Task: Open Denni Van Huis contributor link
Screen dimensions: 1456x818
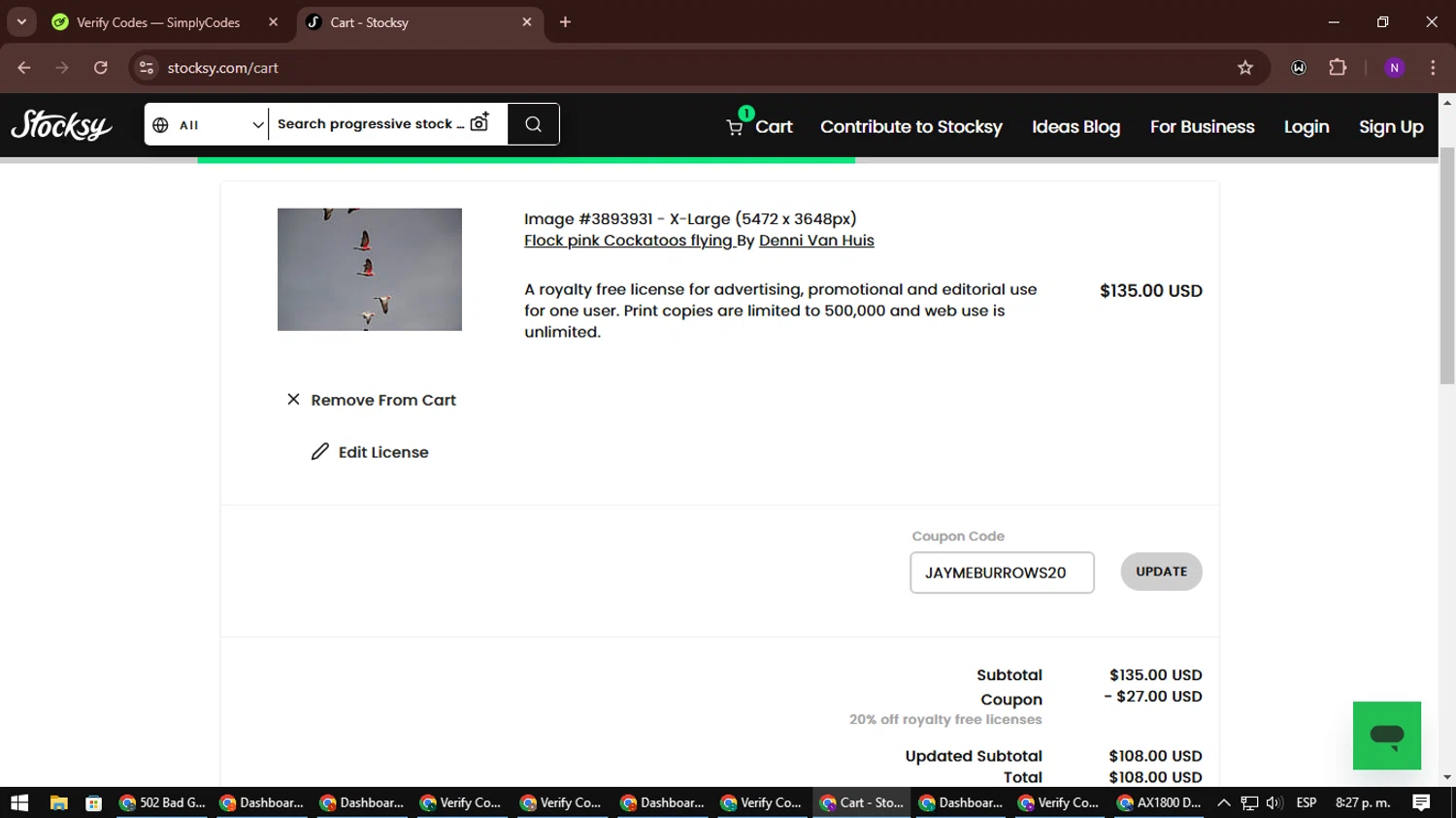Action: pos(816,241)
